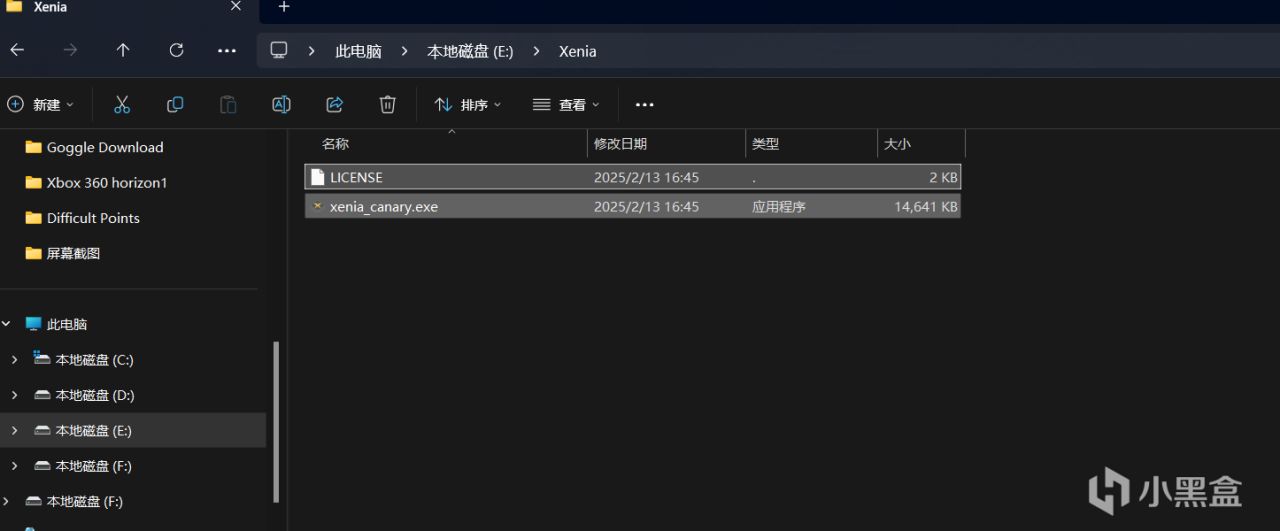Collapse the 此电脑 tree node
Image resolution: width=1280 pixels, height=531 pixels.
pyautogui.click(x=6, y=324)
